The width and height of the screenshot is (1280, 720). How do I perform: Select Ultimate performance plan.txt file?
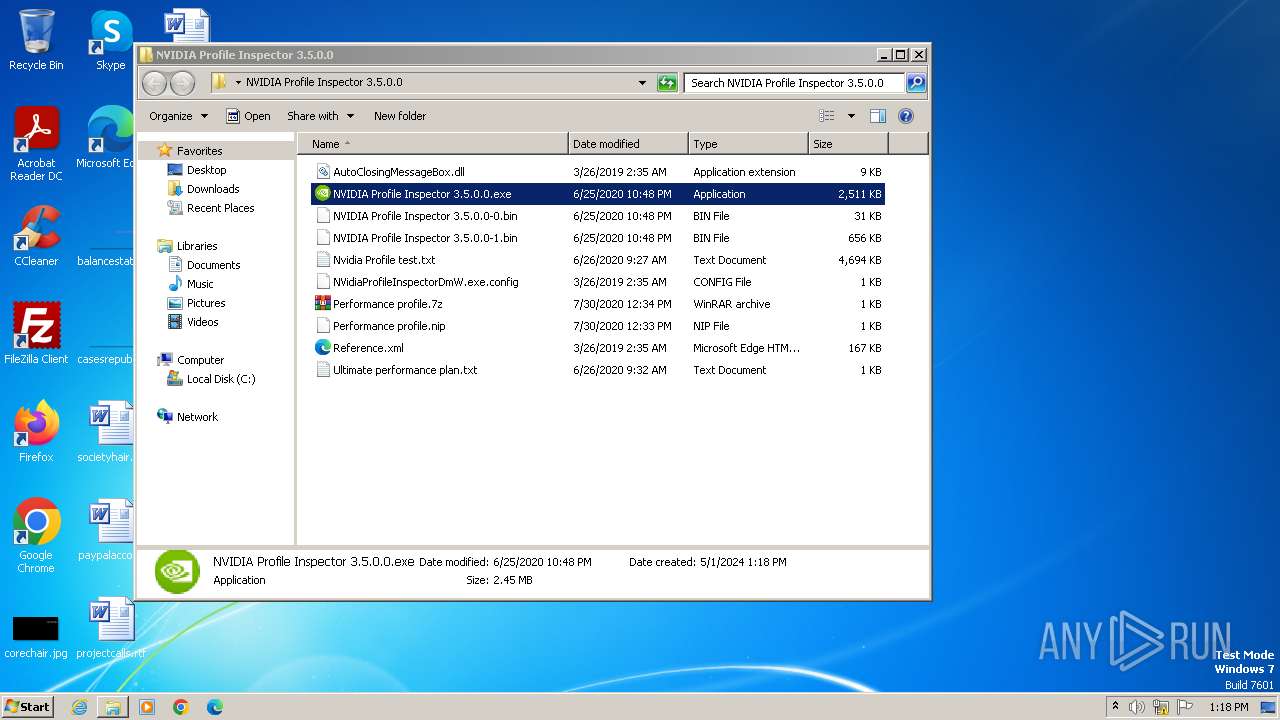[x=598, y=370]
